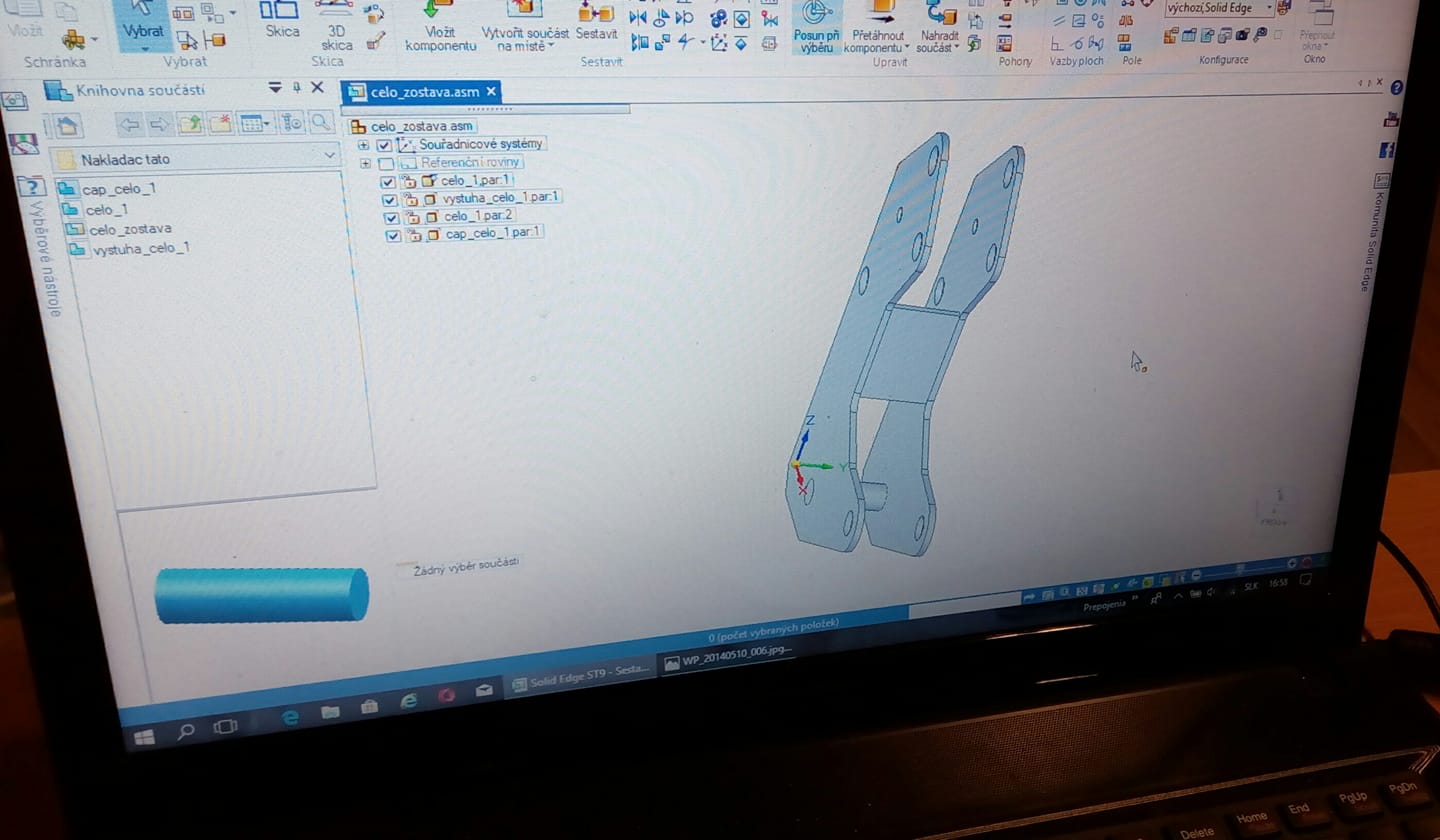Open the library view options dropdown
The image size is (1440, 840).
[254, 123]
